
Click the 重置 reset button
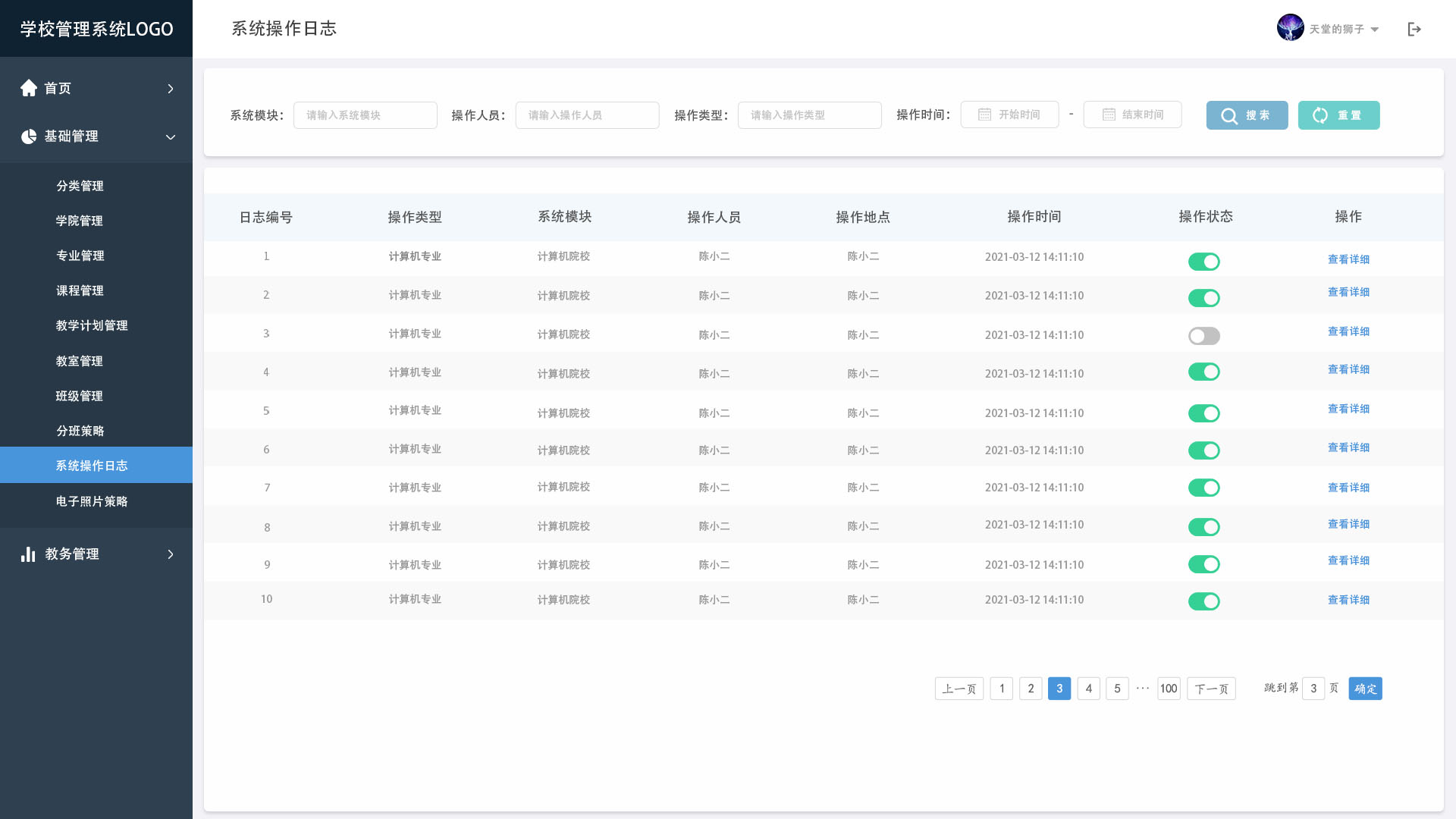coord(1338,115)
